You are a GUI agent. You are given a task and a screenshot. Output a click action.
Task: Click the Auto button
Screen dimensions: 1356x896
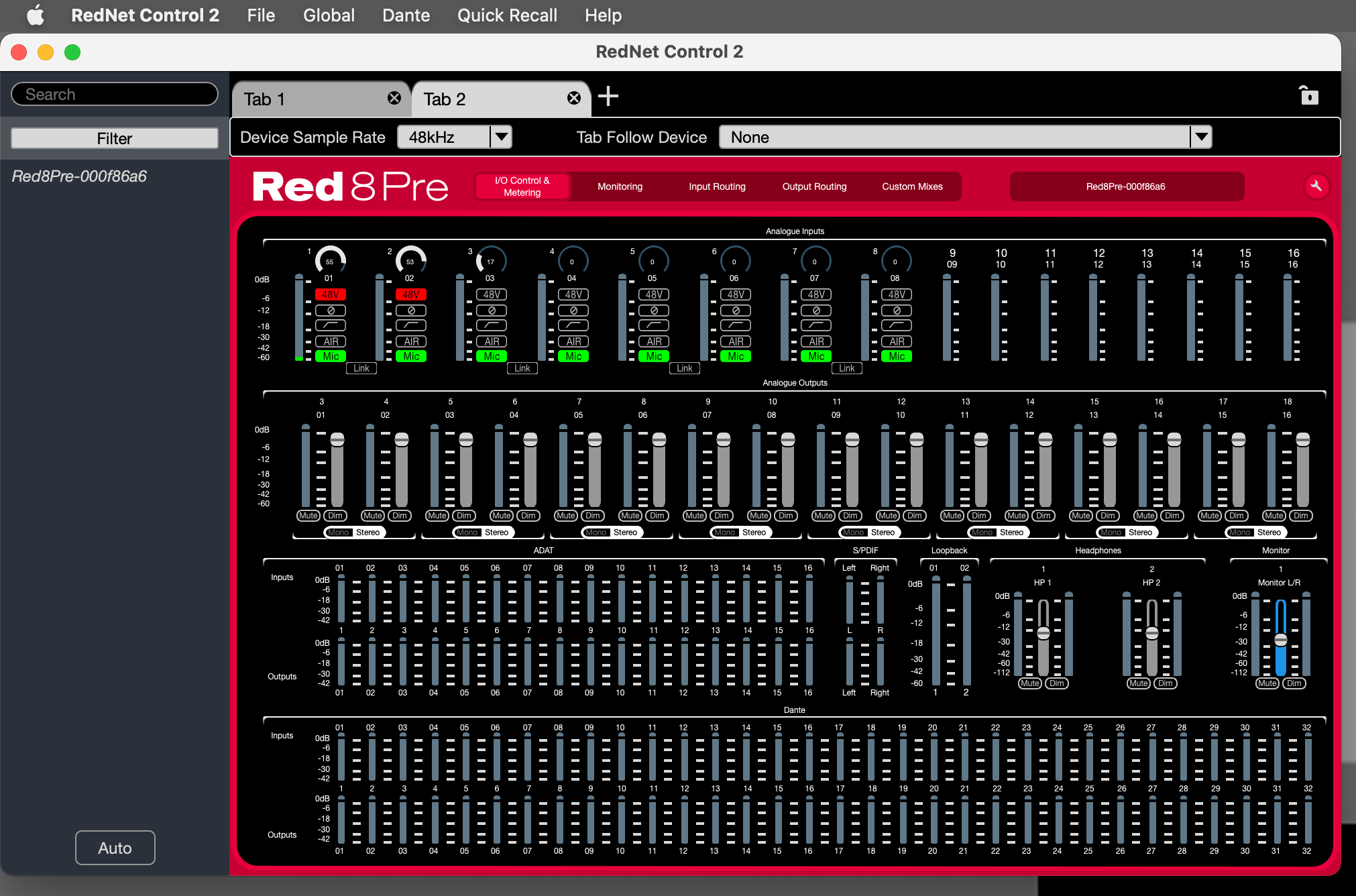115,848
